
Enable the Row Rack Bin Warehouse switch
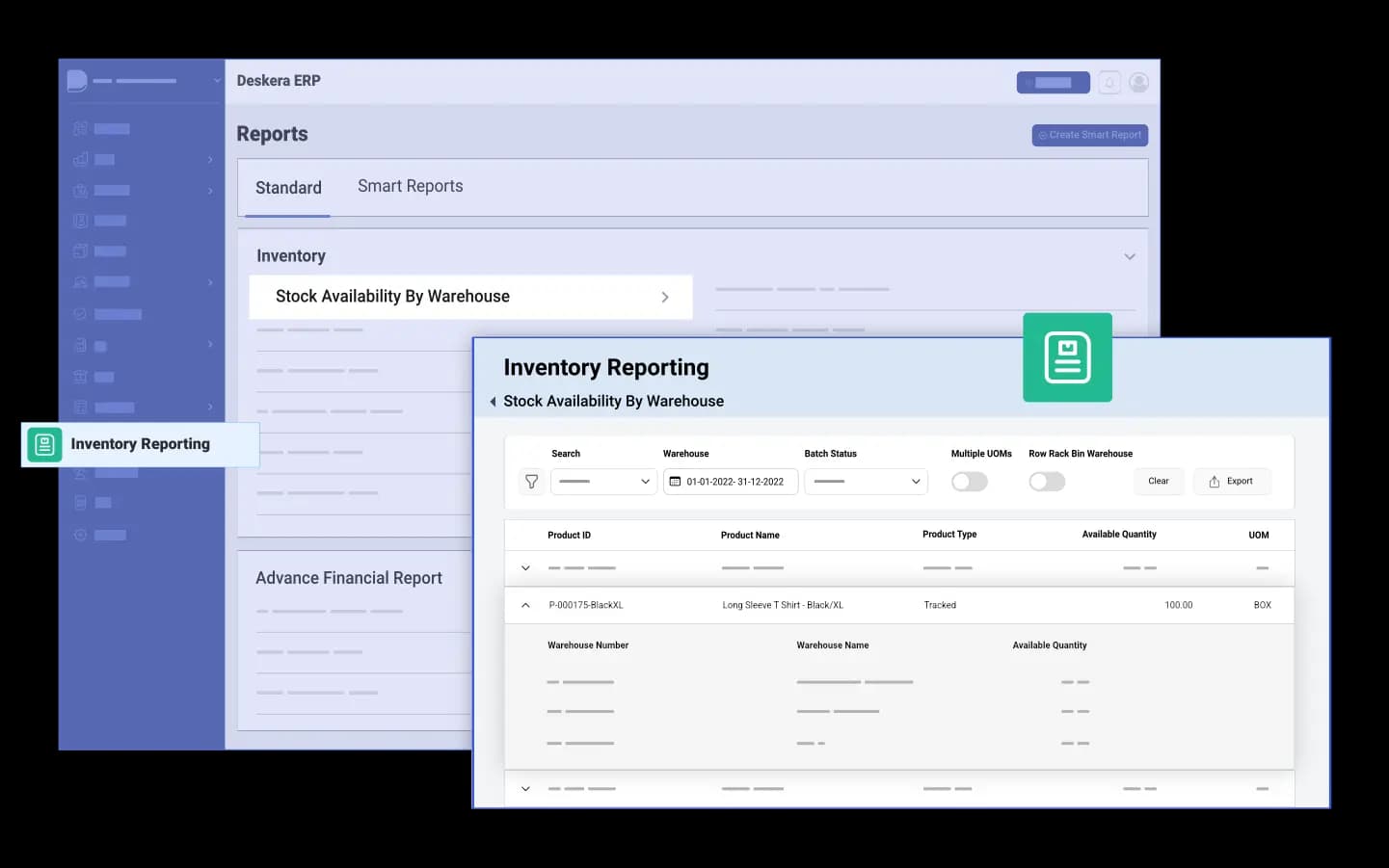tap(1047, 482)
